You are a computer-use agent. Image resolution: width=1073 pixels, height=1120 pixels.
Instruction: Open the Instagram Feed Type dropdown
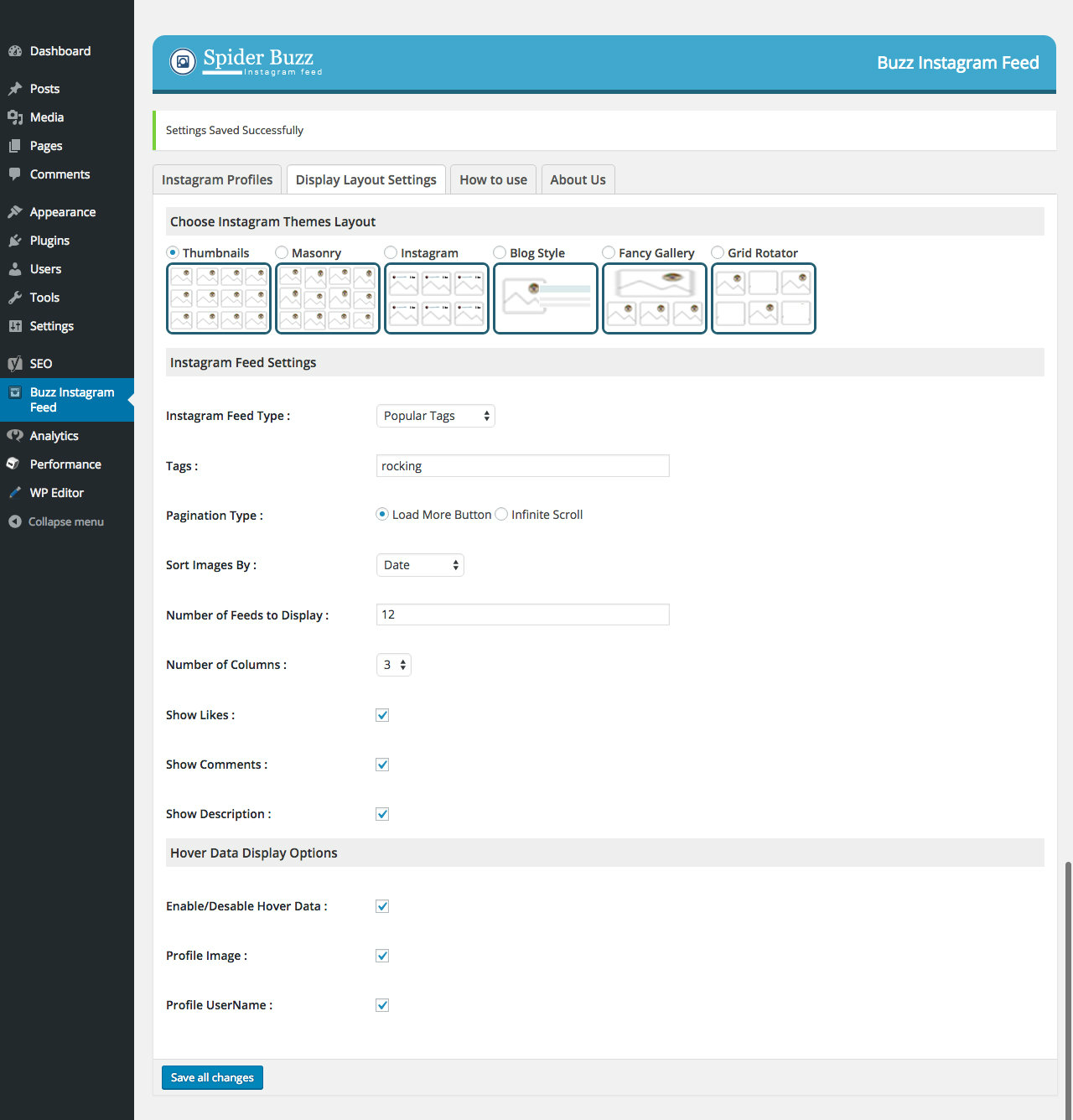click(436, 416)
